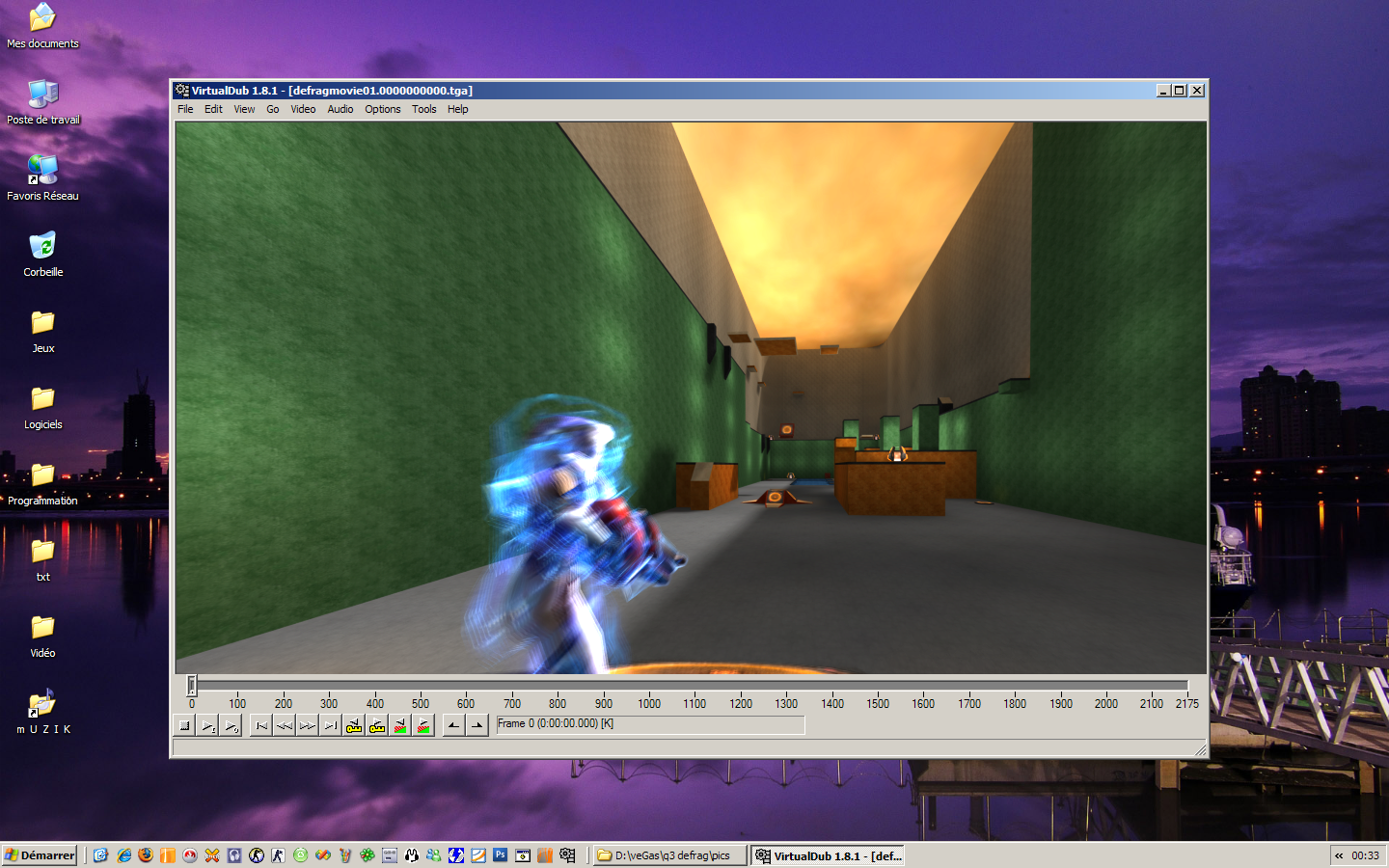Switch to D:\veGas\q3 defrag\pics taskbar window

point(669,855)
